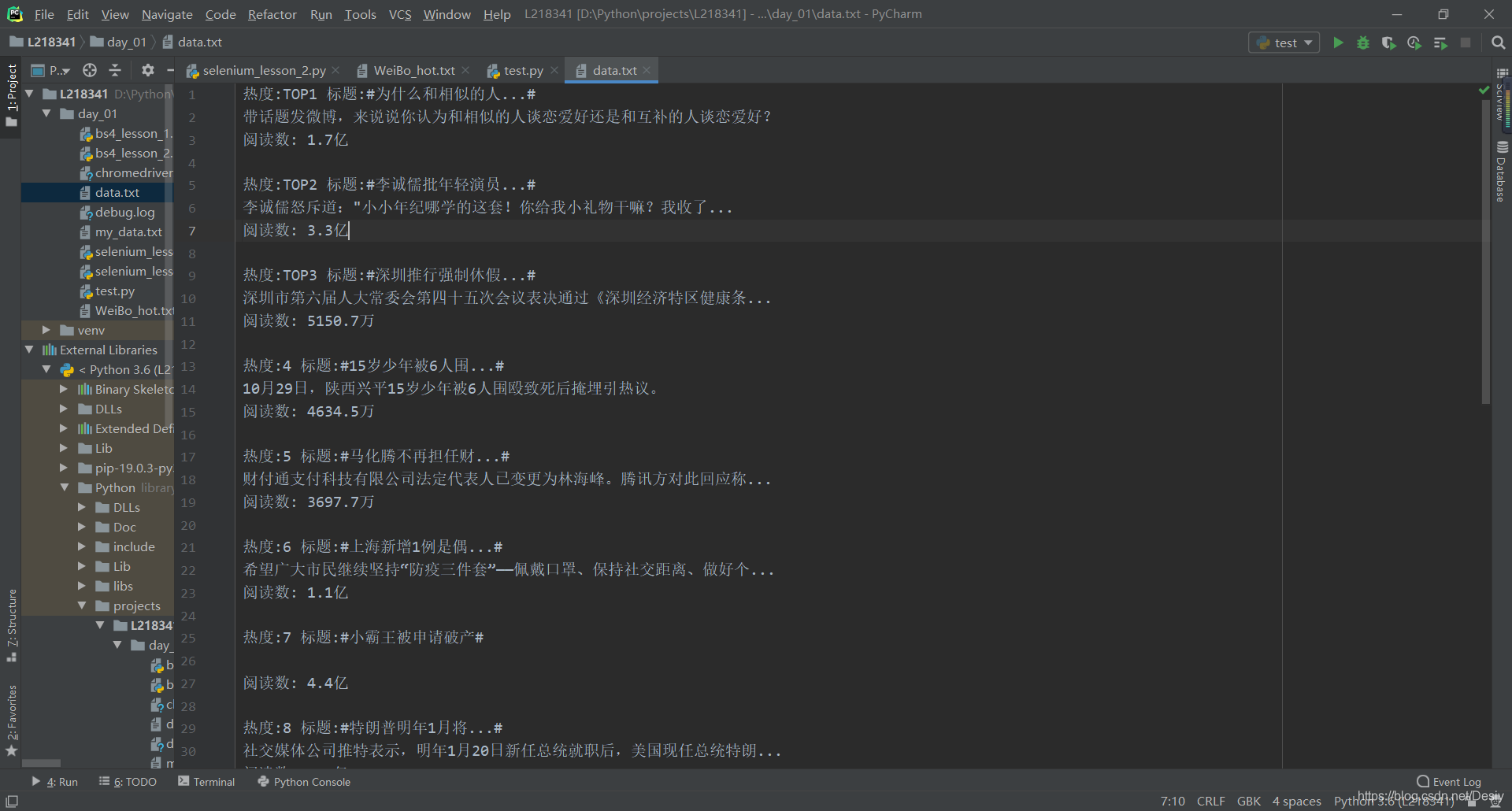Open Search Everywhere with the magnifier icon
The height and width of the screenshot is (811, 1512).
(x=1498, y=42)
